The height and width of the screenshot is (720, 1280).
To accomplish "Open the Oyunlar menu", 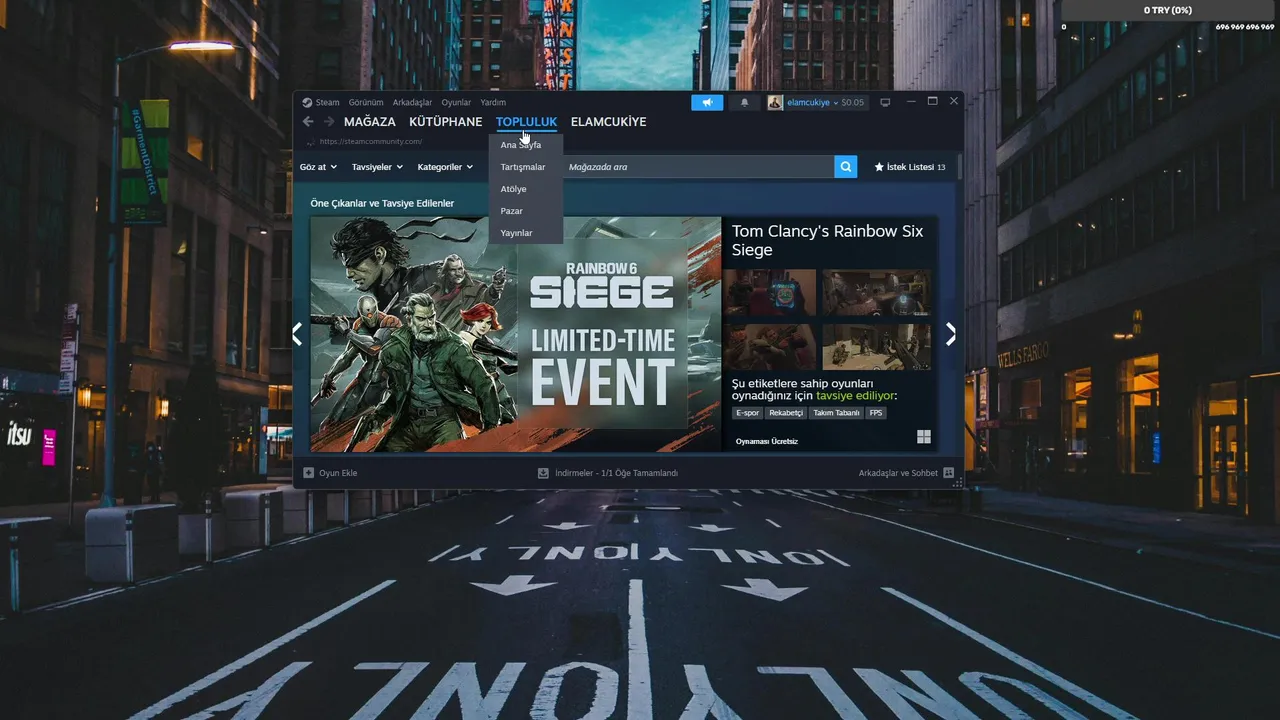I will click(x=456, y=102).
